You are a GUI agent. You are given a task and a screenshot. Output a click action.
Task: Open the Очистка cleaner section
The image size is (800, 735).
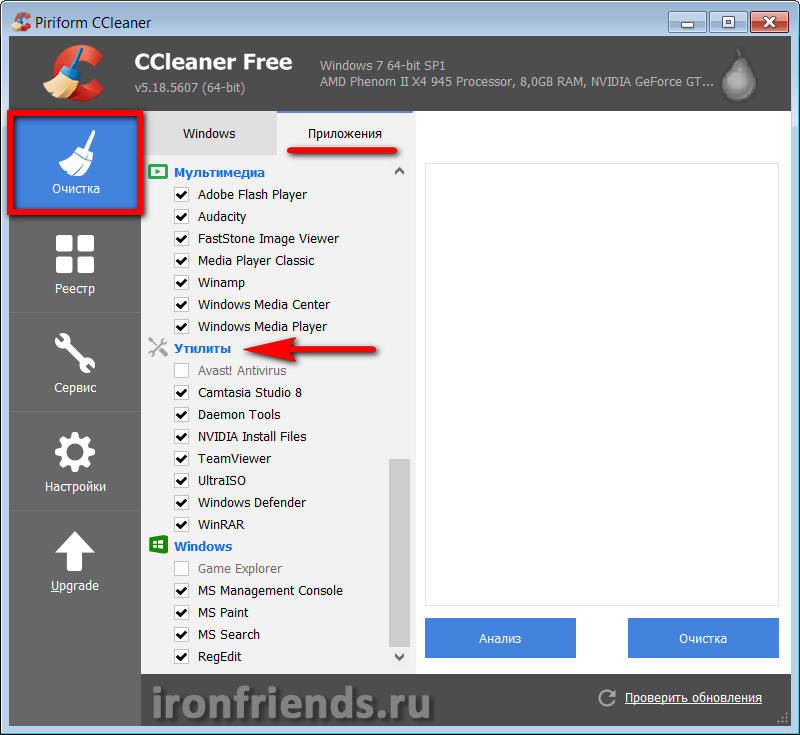point(75,163)
